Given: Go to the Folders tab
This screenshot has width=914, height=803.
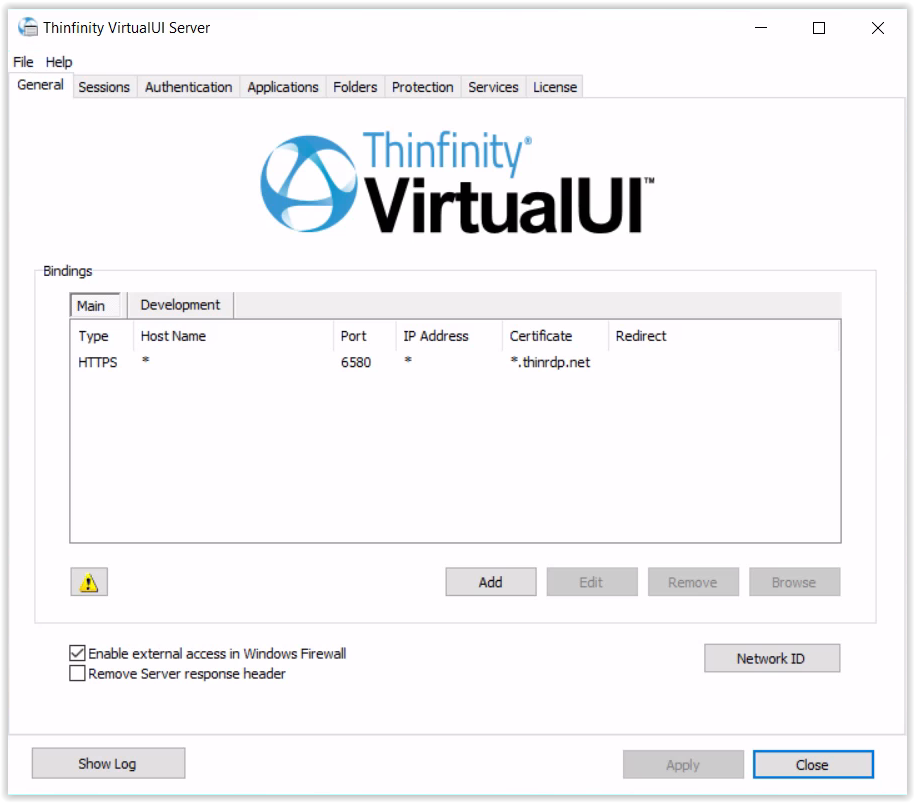Looking at the screenshot, I should tap(355, 87).
